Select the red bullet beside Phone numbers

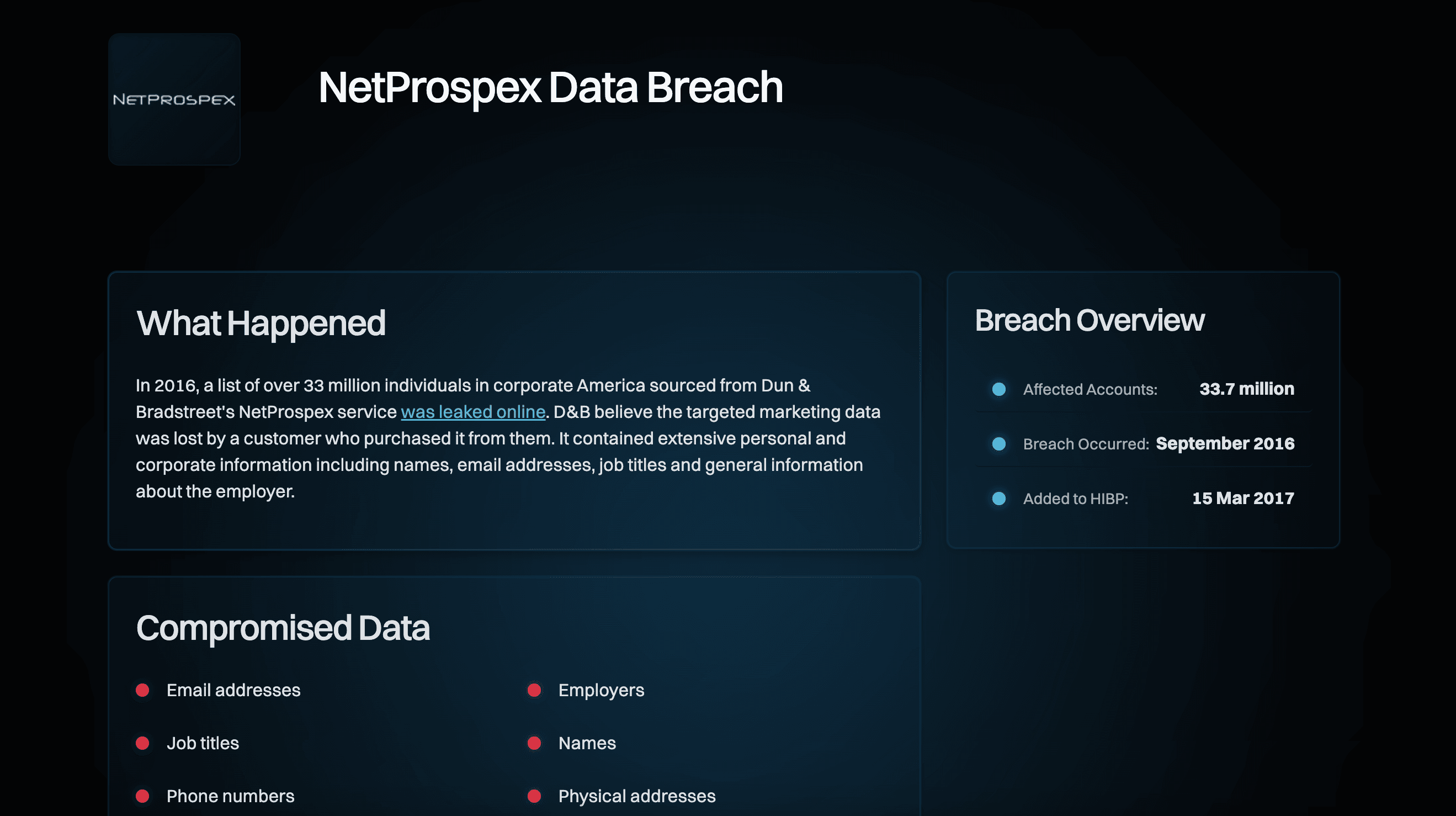click(142, 796)
